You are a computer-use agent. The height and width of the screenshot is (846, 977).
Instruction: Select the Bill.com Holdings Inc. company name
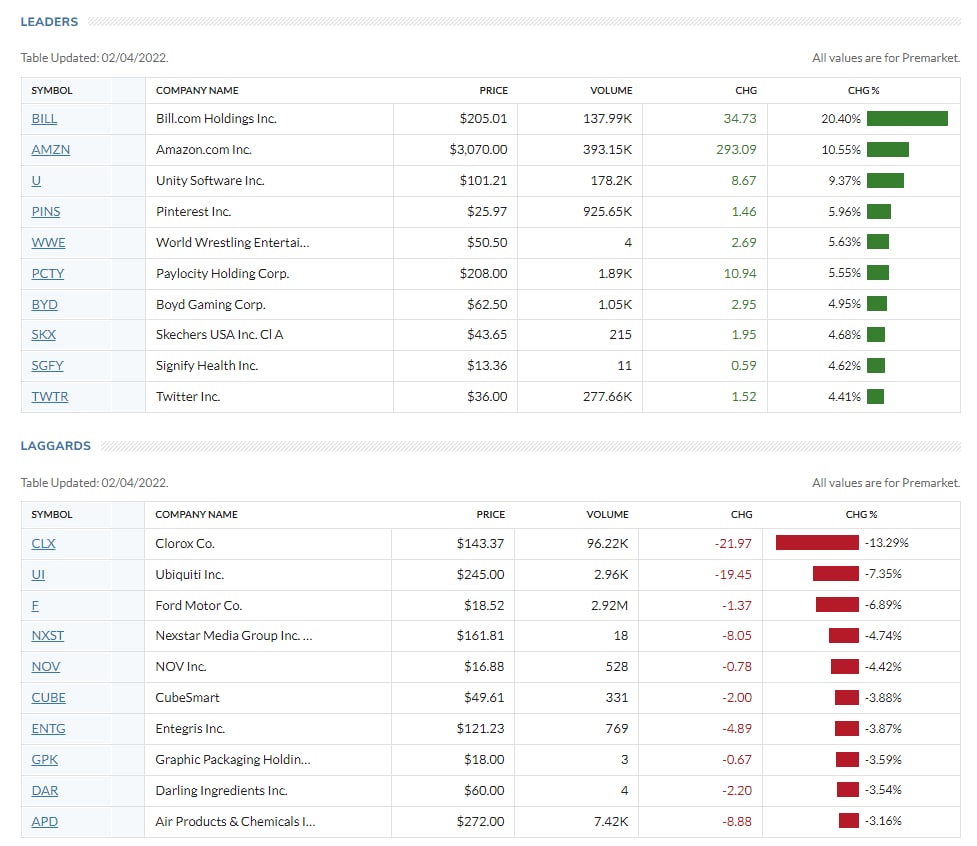216,118
